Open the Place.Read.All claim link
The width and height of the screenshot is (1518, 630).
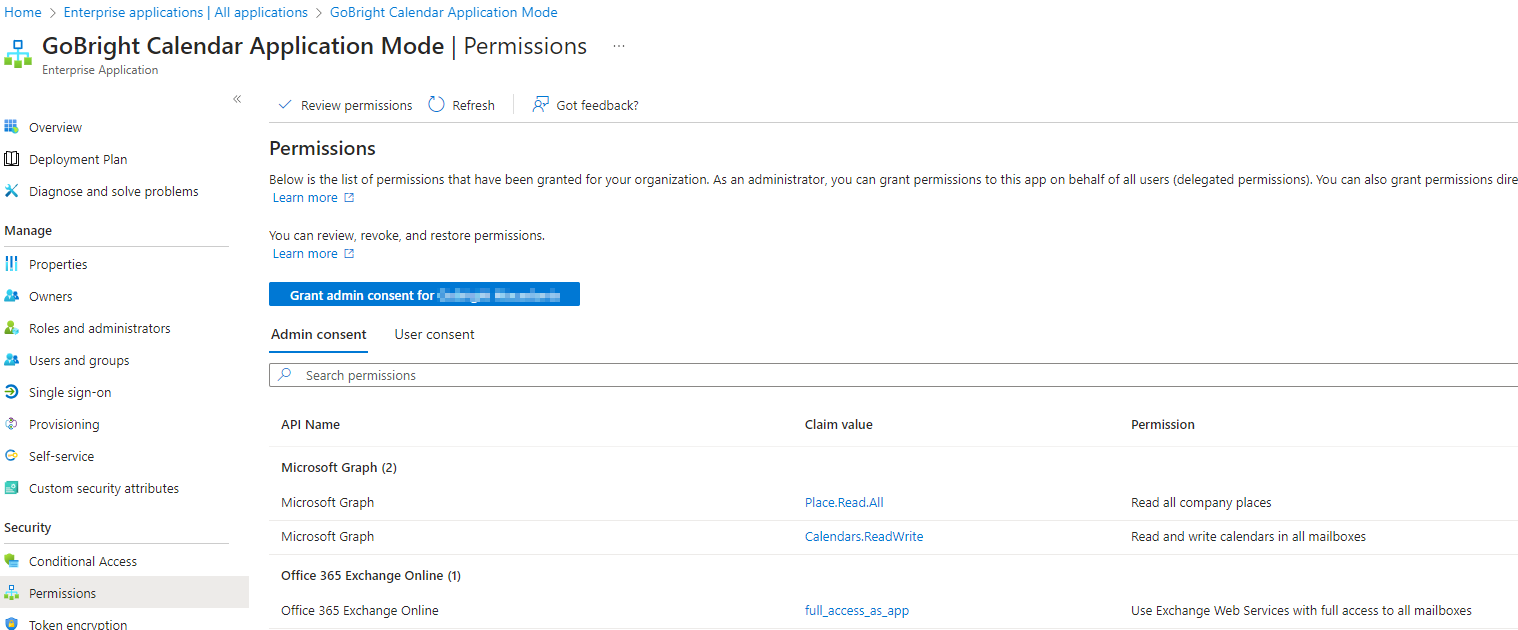click(843, 503)
